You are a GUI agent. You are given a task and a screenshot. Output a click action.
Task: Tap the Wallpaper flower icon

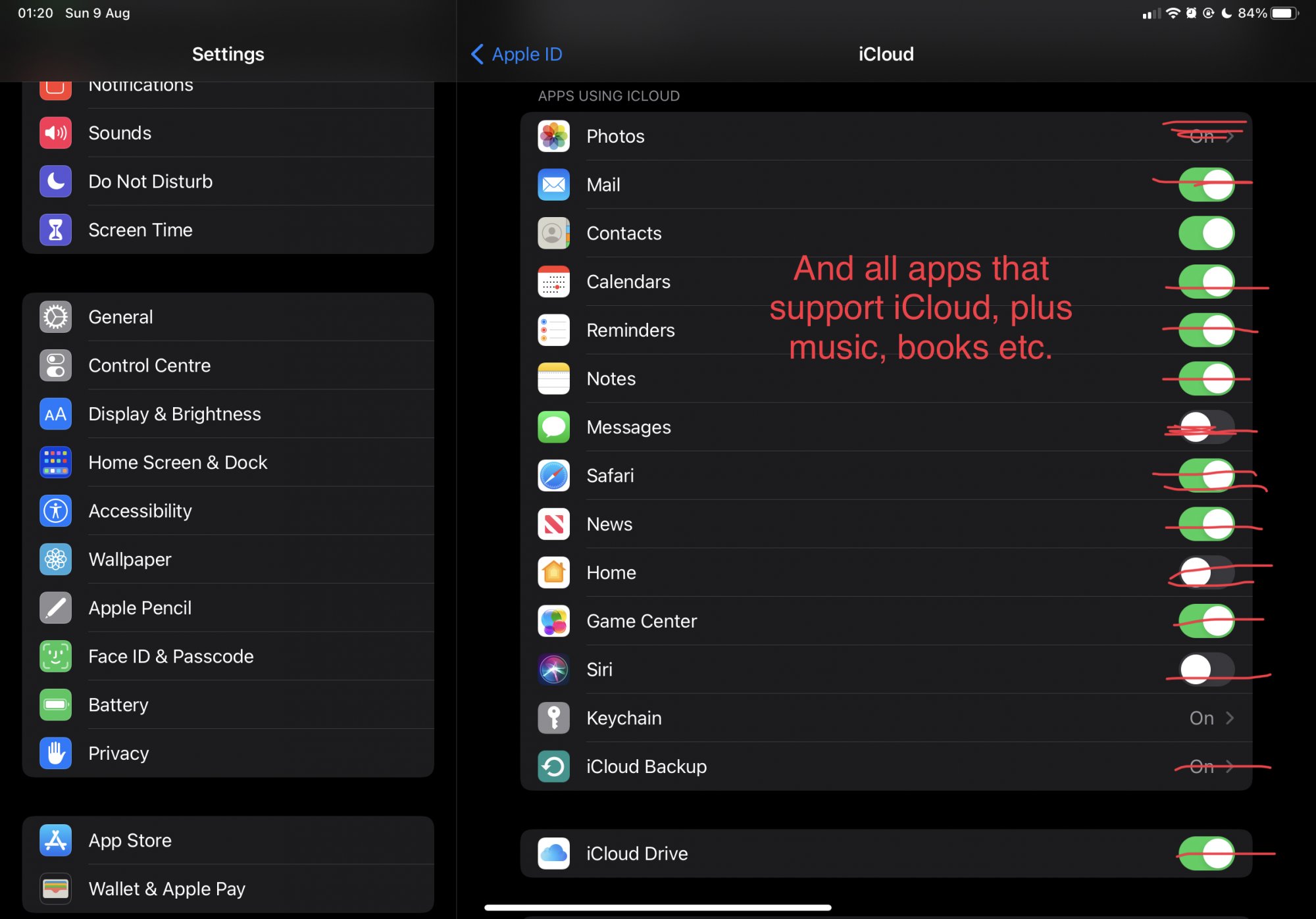tap(55, 559)
